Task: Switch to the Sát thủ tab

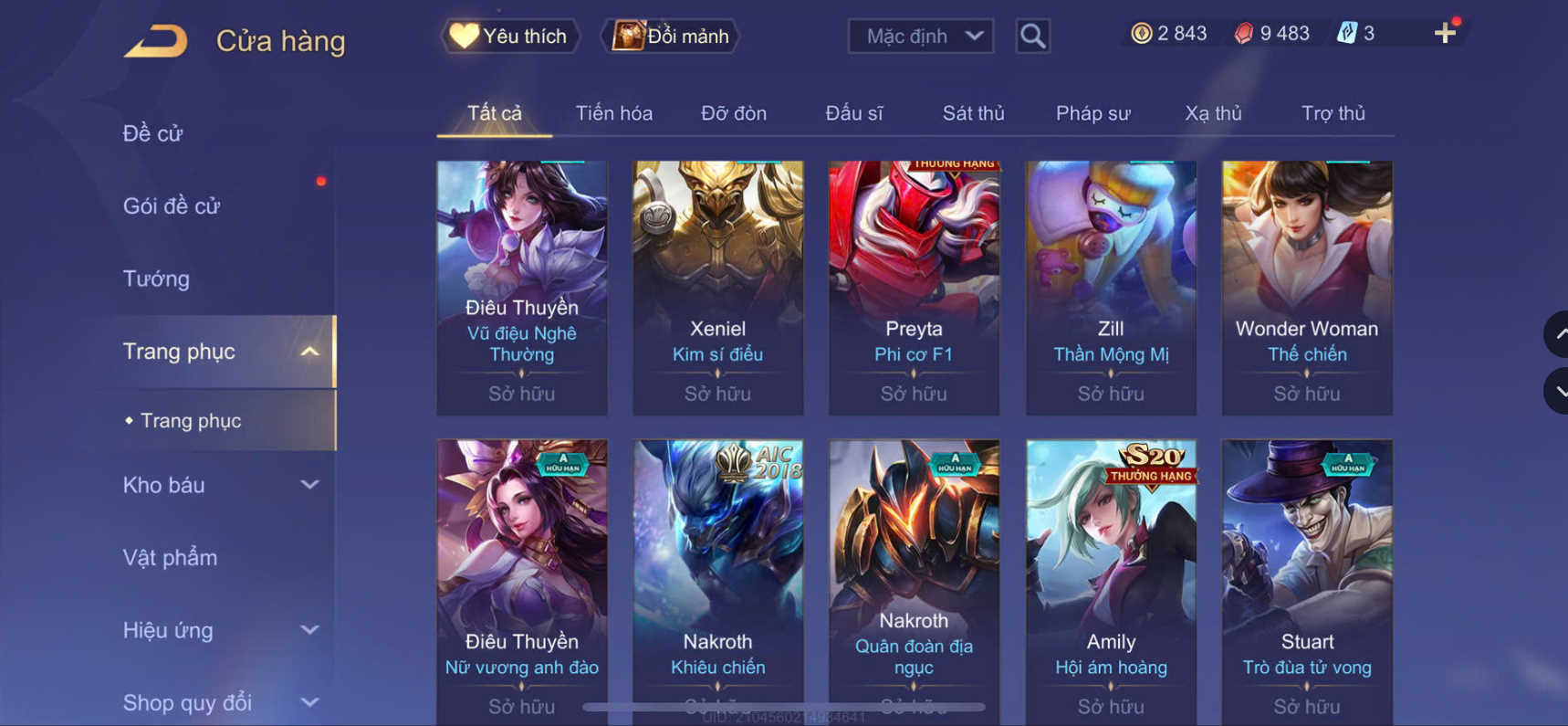Action: coord(973,113)
